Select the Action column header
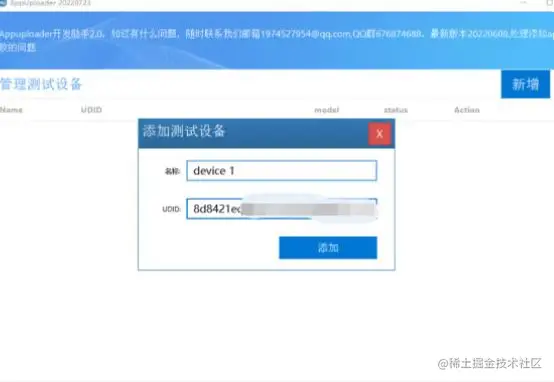 pos(467,110)
